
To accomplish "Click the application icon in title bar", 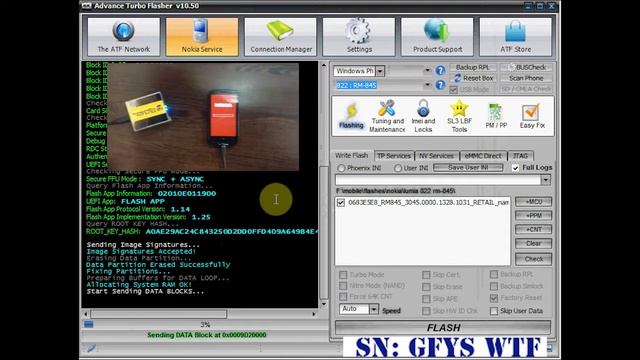I will (x=86, y=6).
